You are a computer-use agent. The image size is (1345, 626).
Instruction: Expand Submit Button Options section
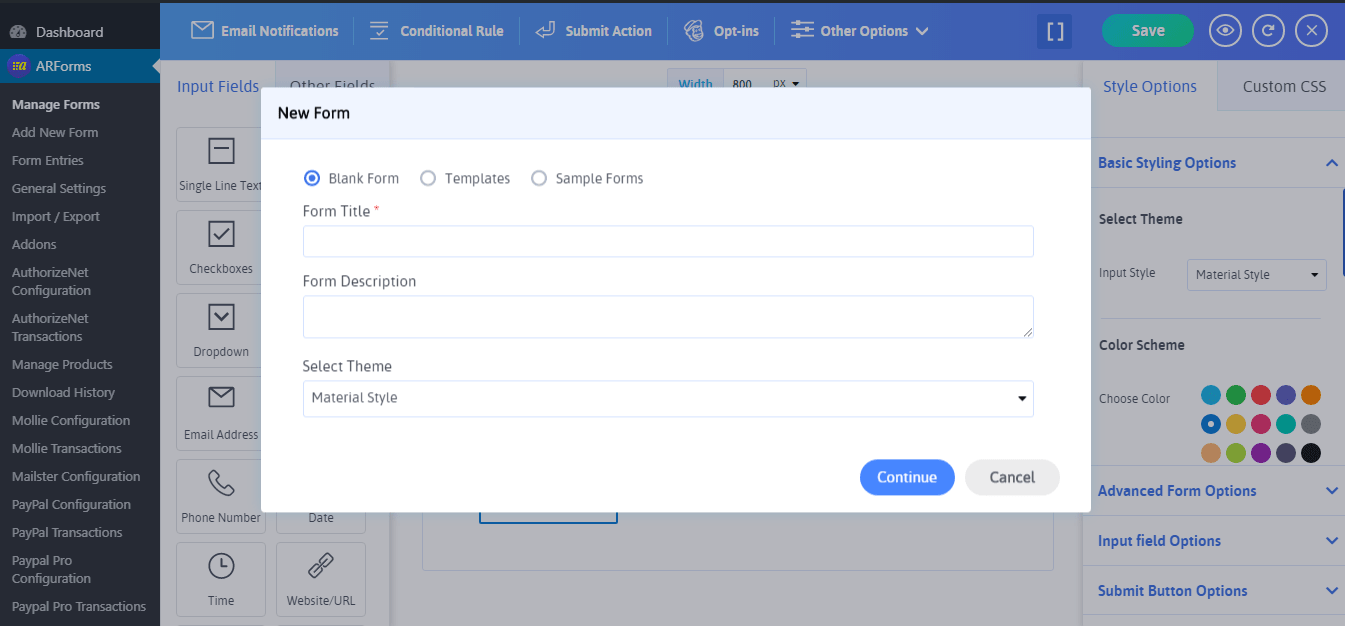point(1331,591)
